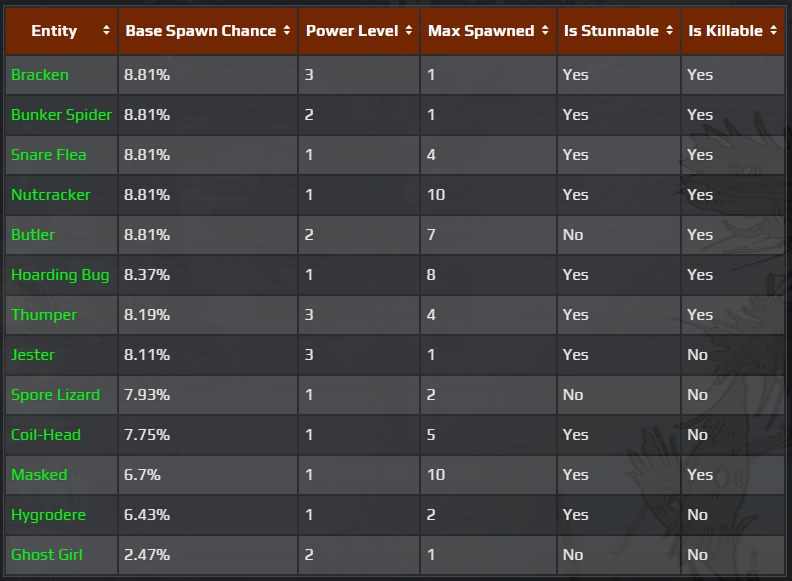
Task: Follow the Snare Flea link
Action: click(x=49, y=155)
